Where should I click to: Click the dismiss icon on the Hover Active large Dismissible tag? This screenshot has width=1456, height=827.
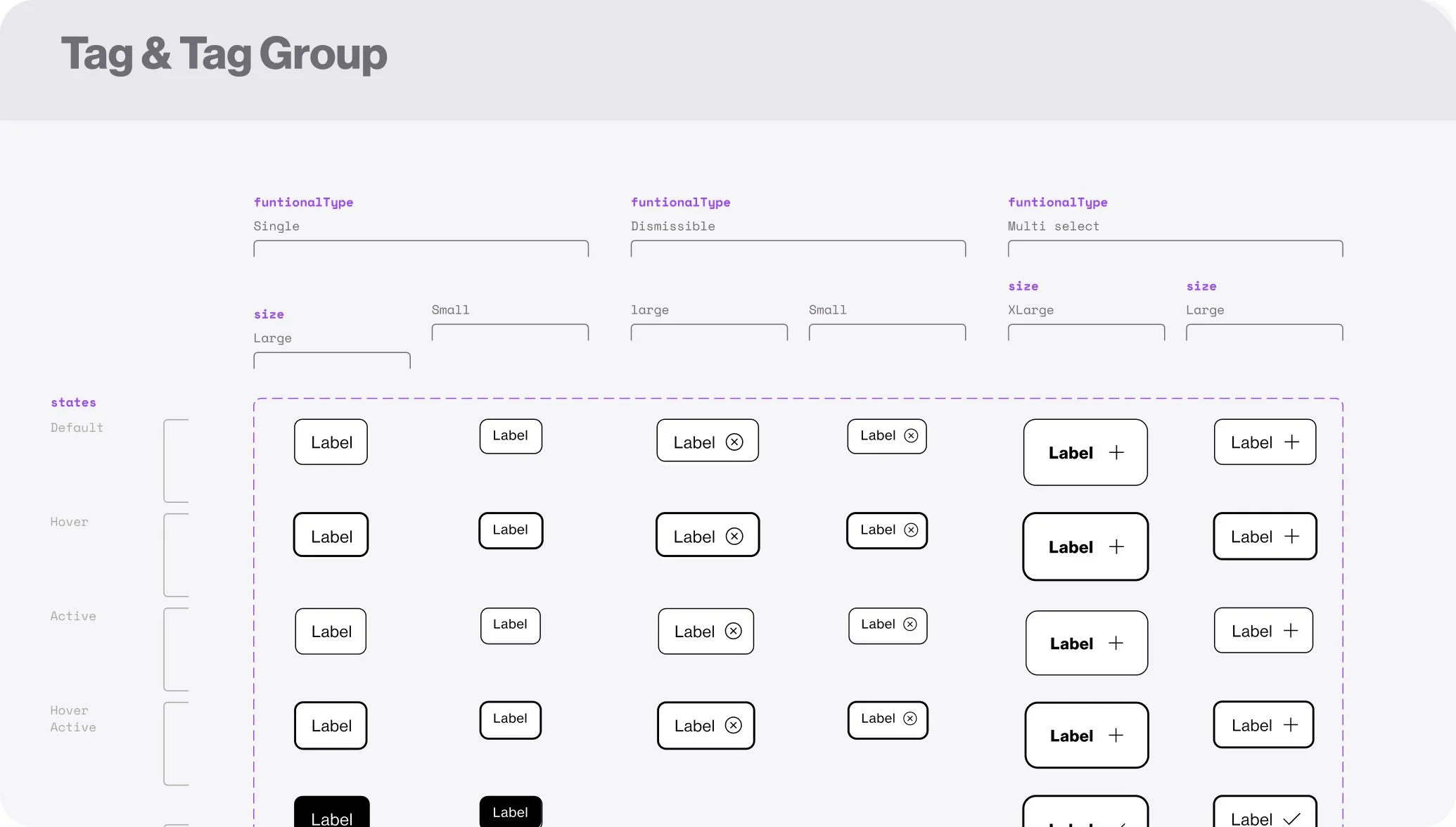point(734,726)
